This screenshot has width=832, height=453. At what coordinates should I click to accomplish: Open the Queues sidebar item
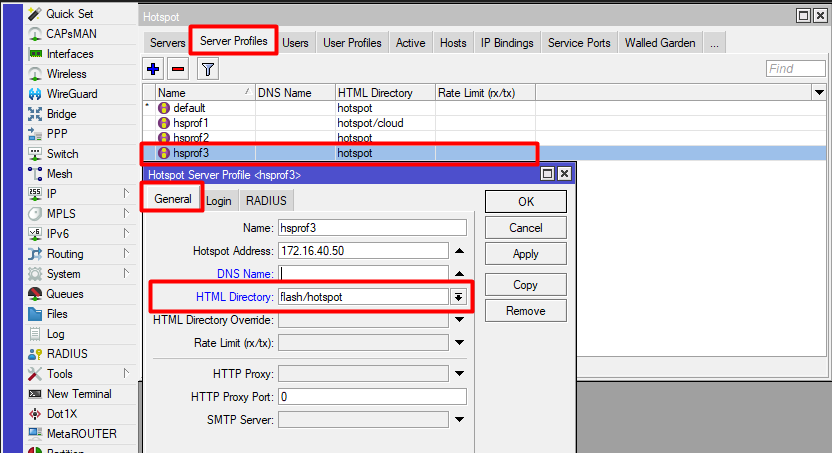coord(65,294)
